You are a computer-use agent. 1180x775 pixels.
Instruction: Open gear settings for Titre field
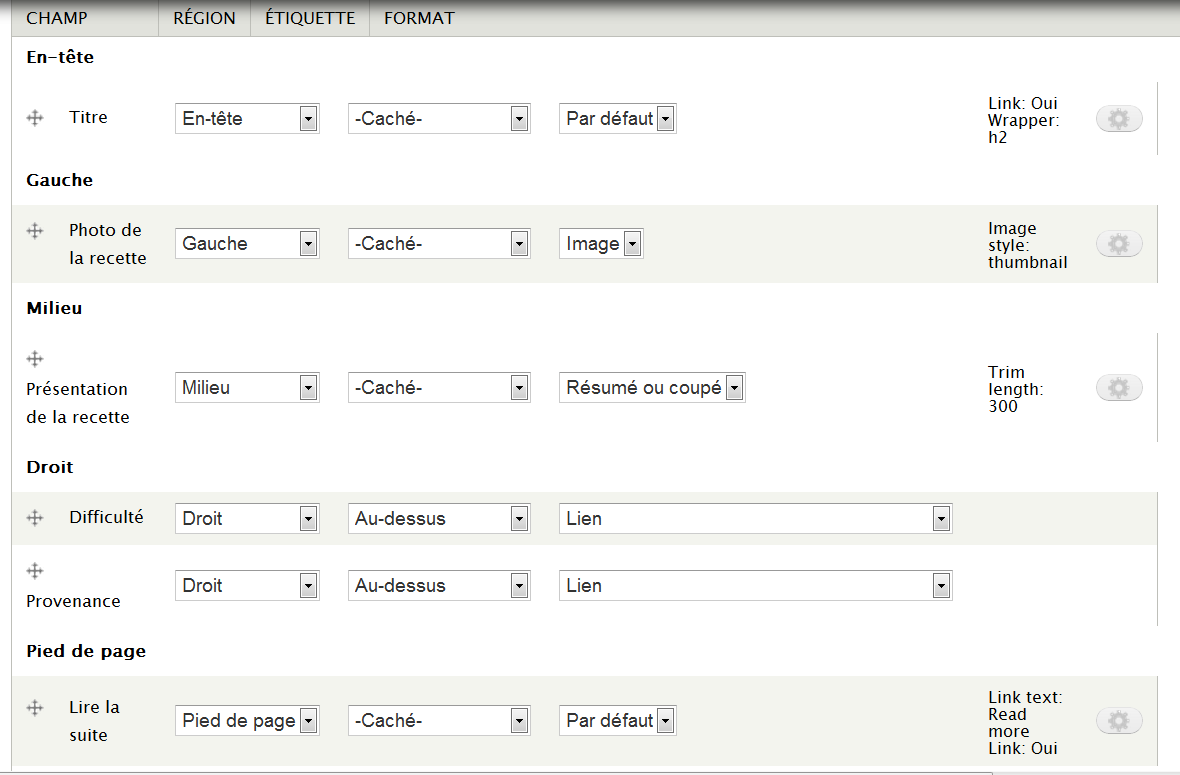click(x=1119, y=119)
